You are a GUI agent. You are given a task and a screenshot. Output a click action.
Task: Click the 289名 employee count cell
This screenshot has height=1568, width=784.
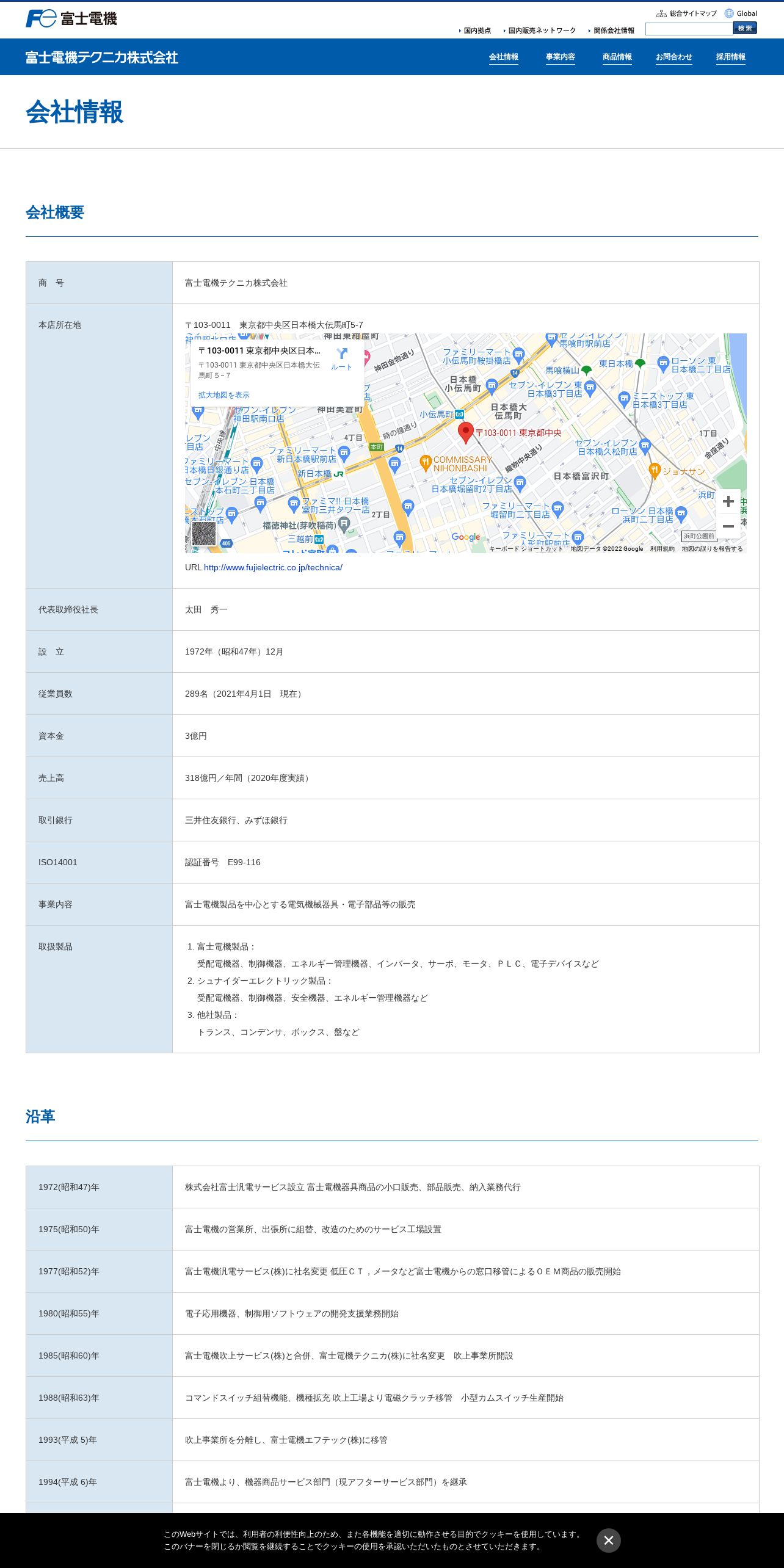(465, 694)
